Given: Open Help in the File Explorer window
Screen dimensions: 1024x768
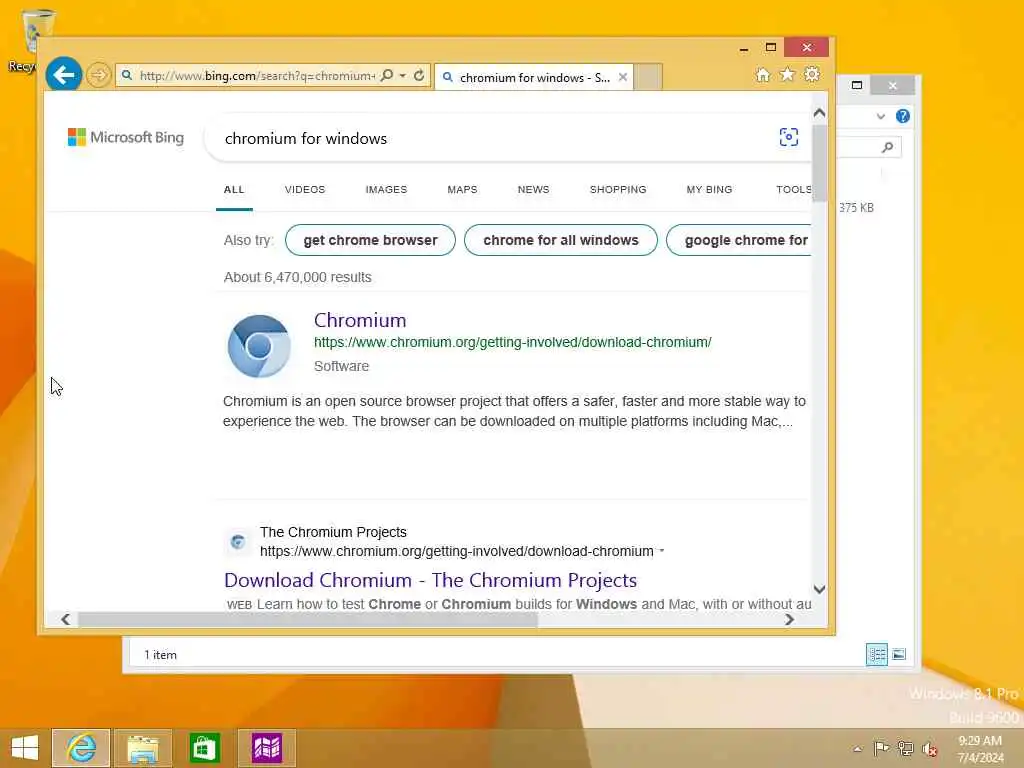Looking at the screenshot, I should coord(903,116).
